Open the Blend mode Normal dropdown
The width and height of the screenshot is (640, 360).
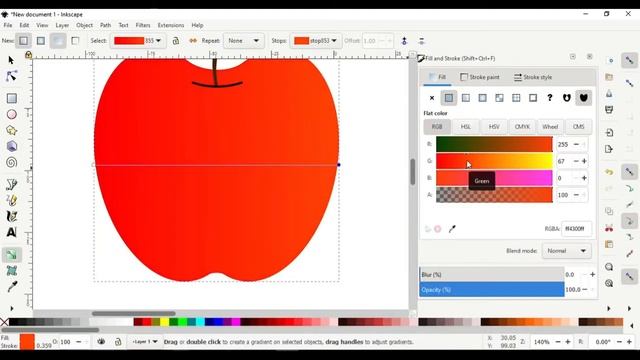tap(567, 251)
